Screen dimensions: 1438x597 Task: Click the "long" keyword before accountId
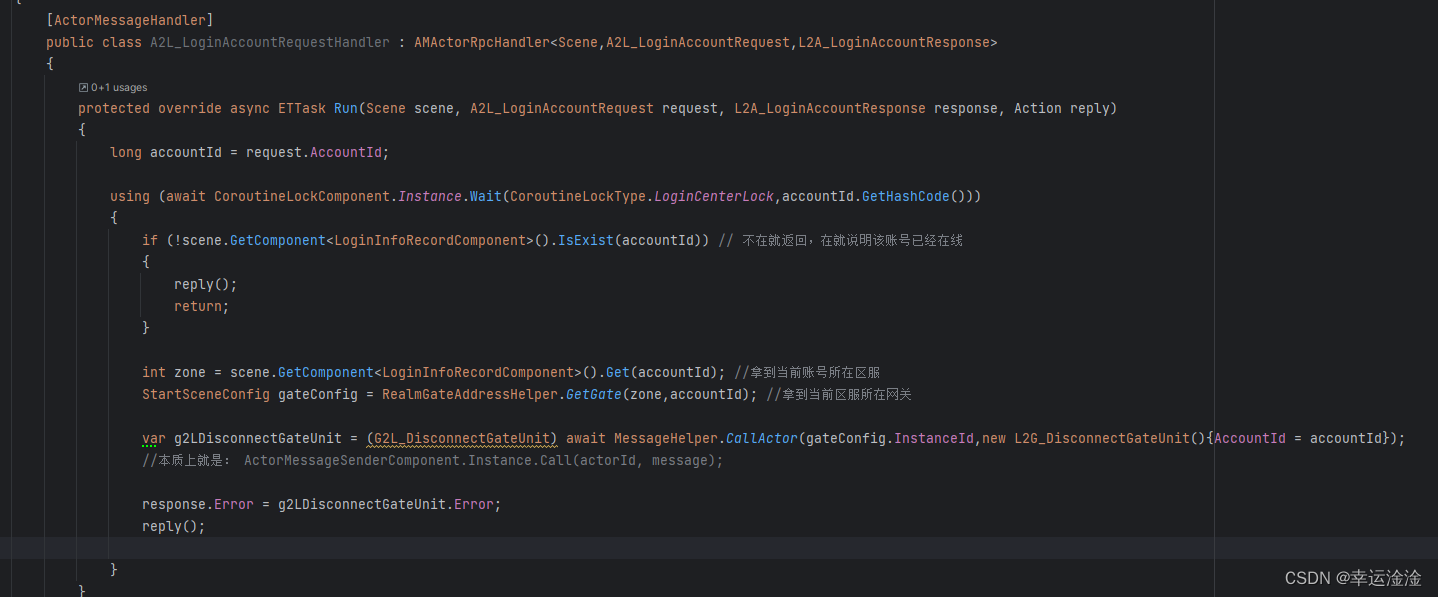(126, 152)
